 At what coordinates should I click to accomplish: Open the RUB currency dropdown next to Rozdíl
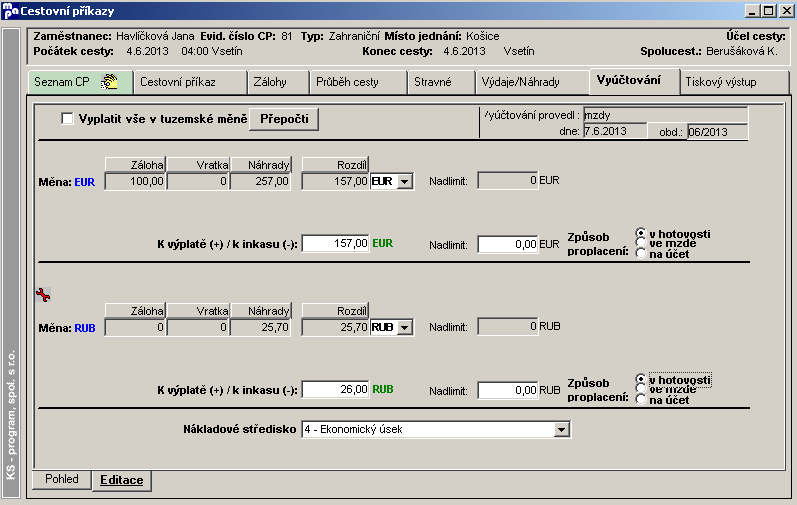pyautogui.click(x=405, y=328)
